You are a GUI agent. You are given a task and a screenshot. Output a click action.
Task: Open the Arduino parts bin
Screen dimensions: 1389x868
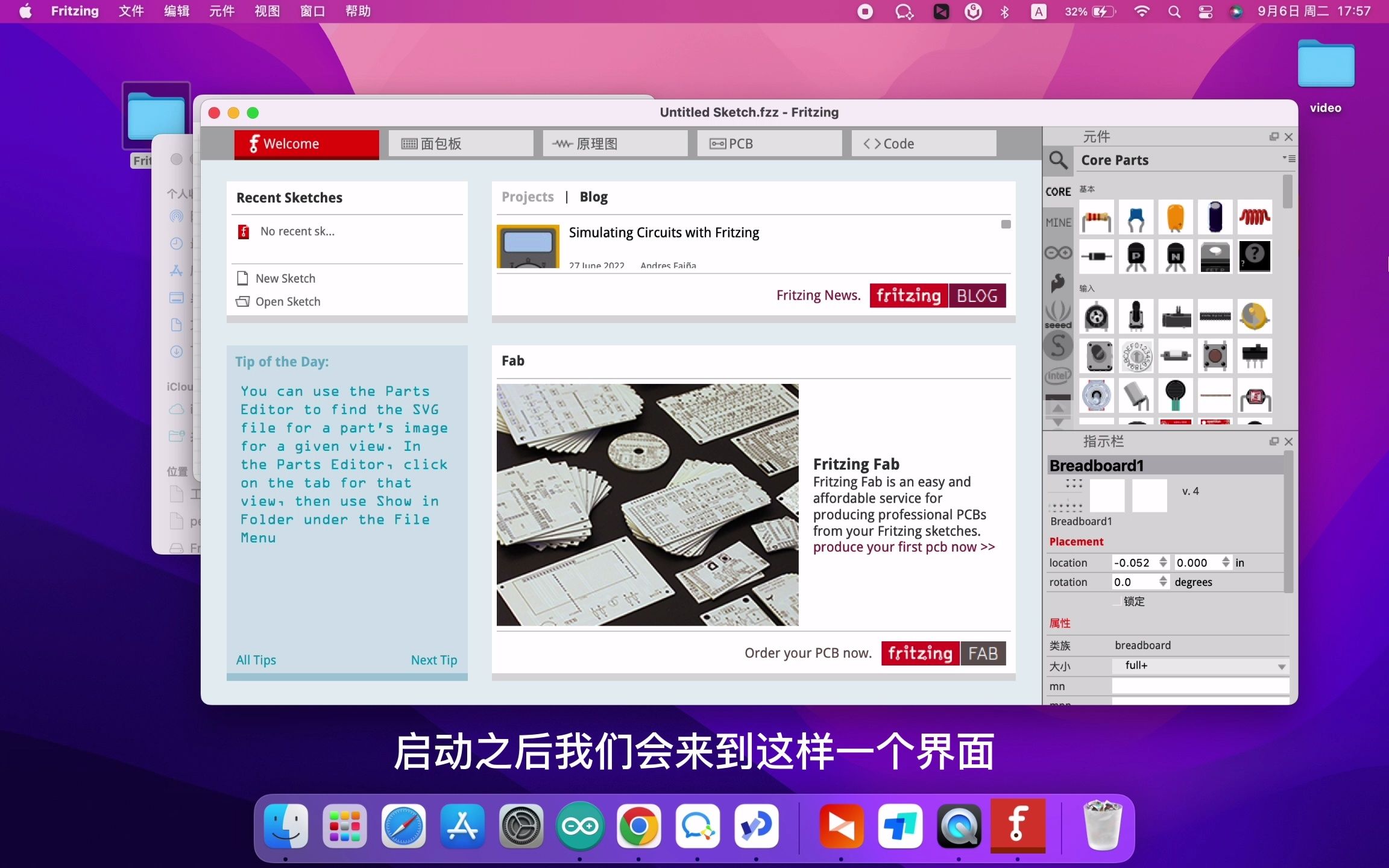1058,253
